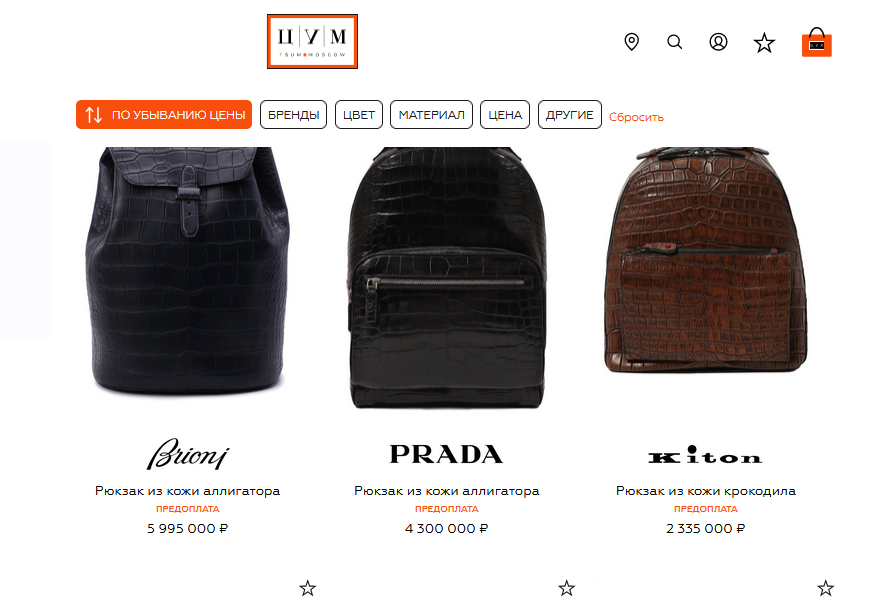Open the ДРУГИЕ filters menu
Viewport: 871px width, 604px height.
click(569, 114)
